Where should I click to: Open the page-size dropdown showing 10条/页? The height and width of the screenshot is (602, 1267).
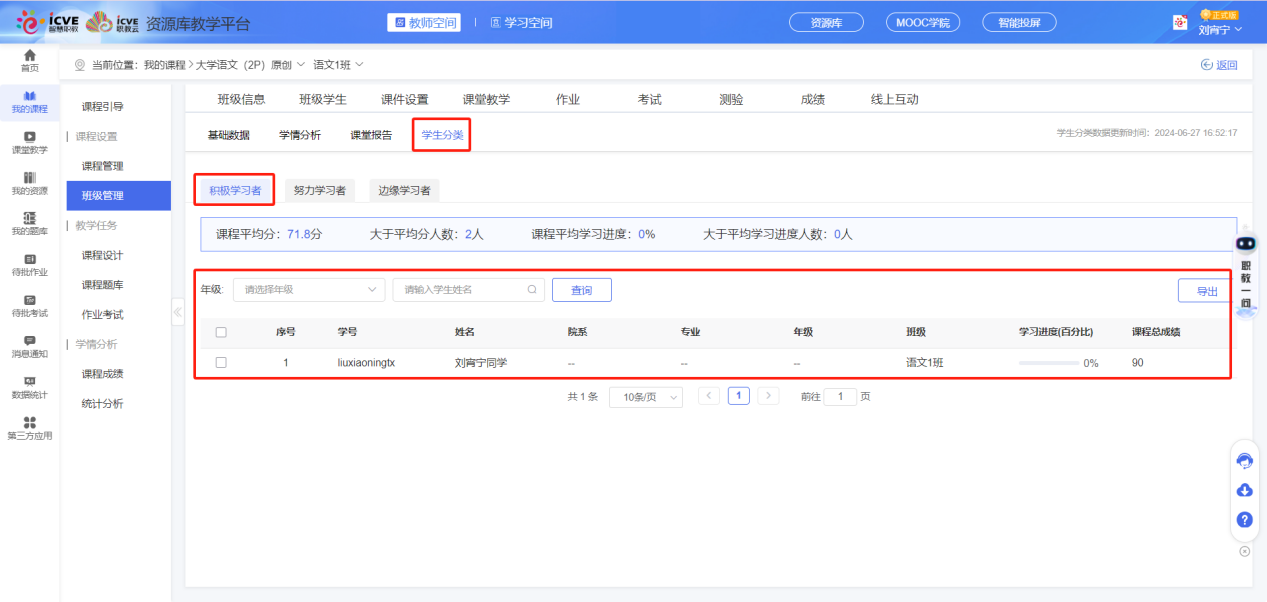point(645,395)
